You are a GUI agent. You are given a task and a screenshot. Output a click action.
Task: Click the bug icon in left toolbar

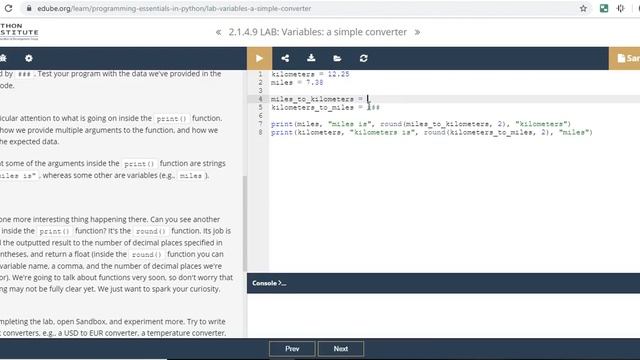click(3, 58)
